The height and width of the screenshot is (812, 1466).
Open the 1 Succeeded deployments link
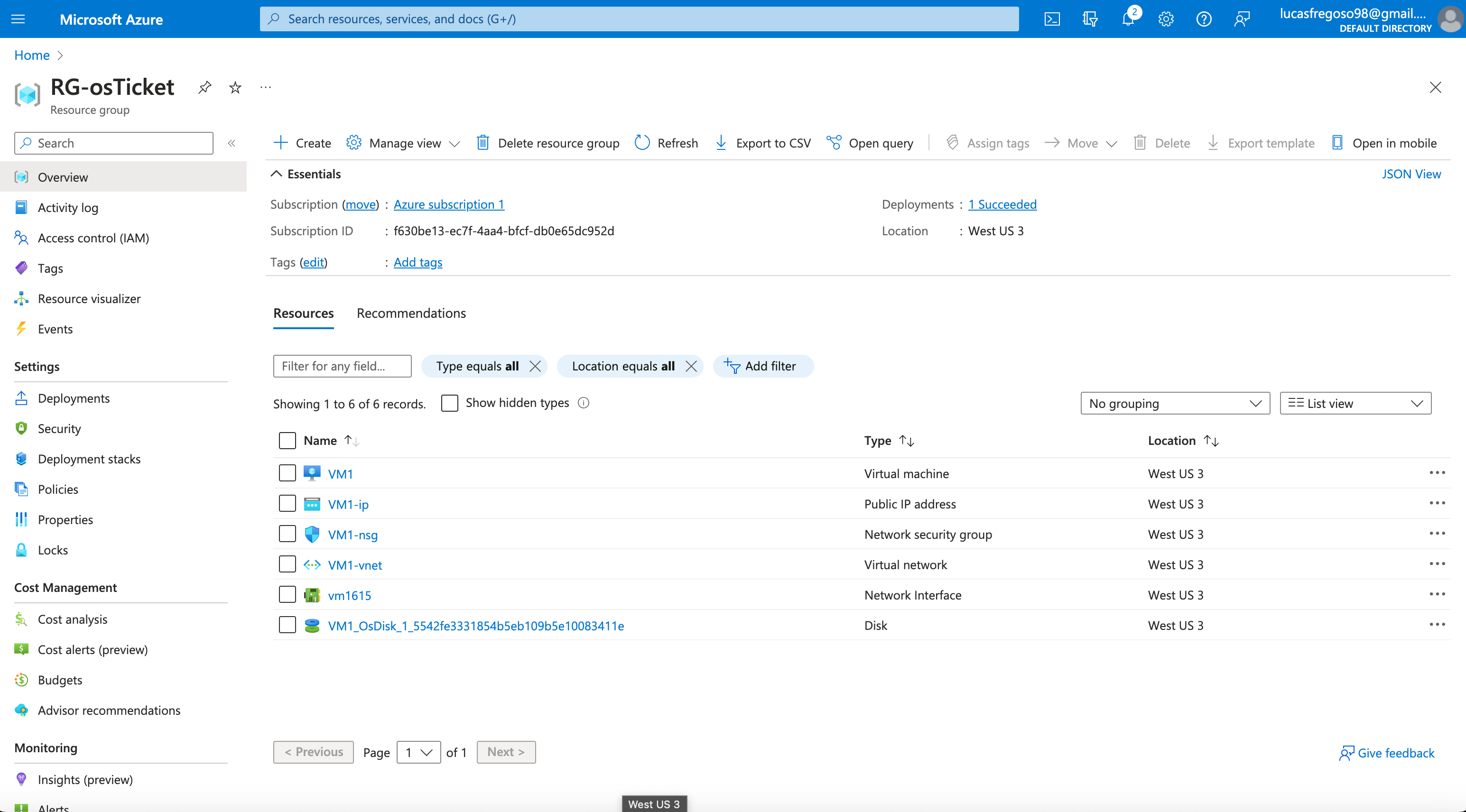[x=1002, y=204]
